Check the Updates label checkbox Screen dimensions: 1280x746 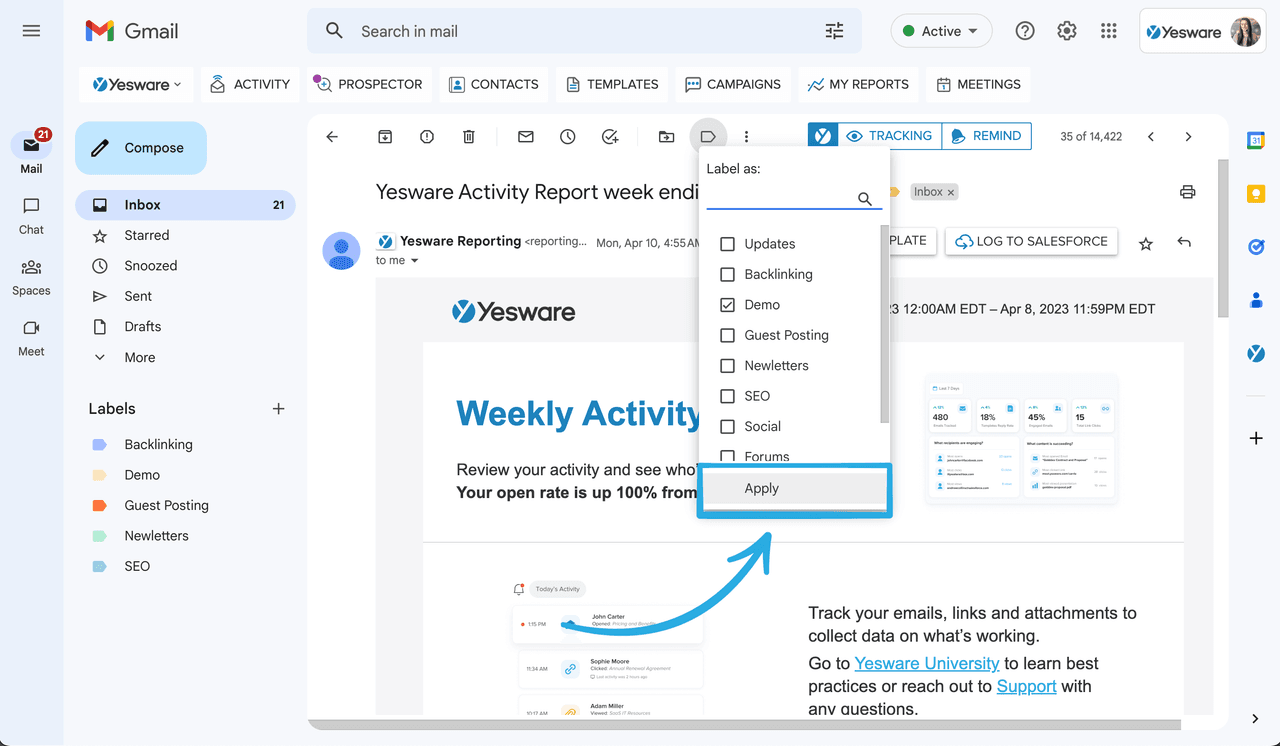(728, 244)
